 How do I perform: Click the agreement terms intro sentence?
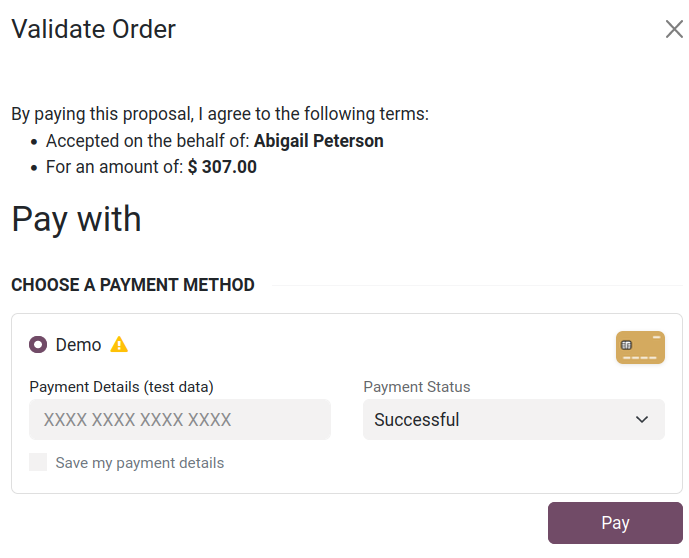220,114
